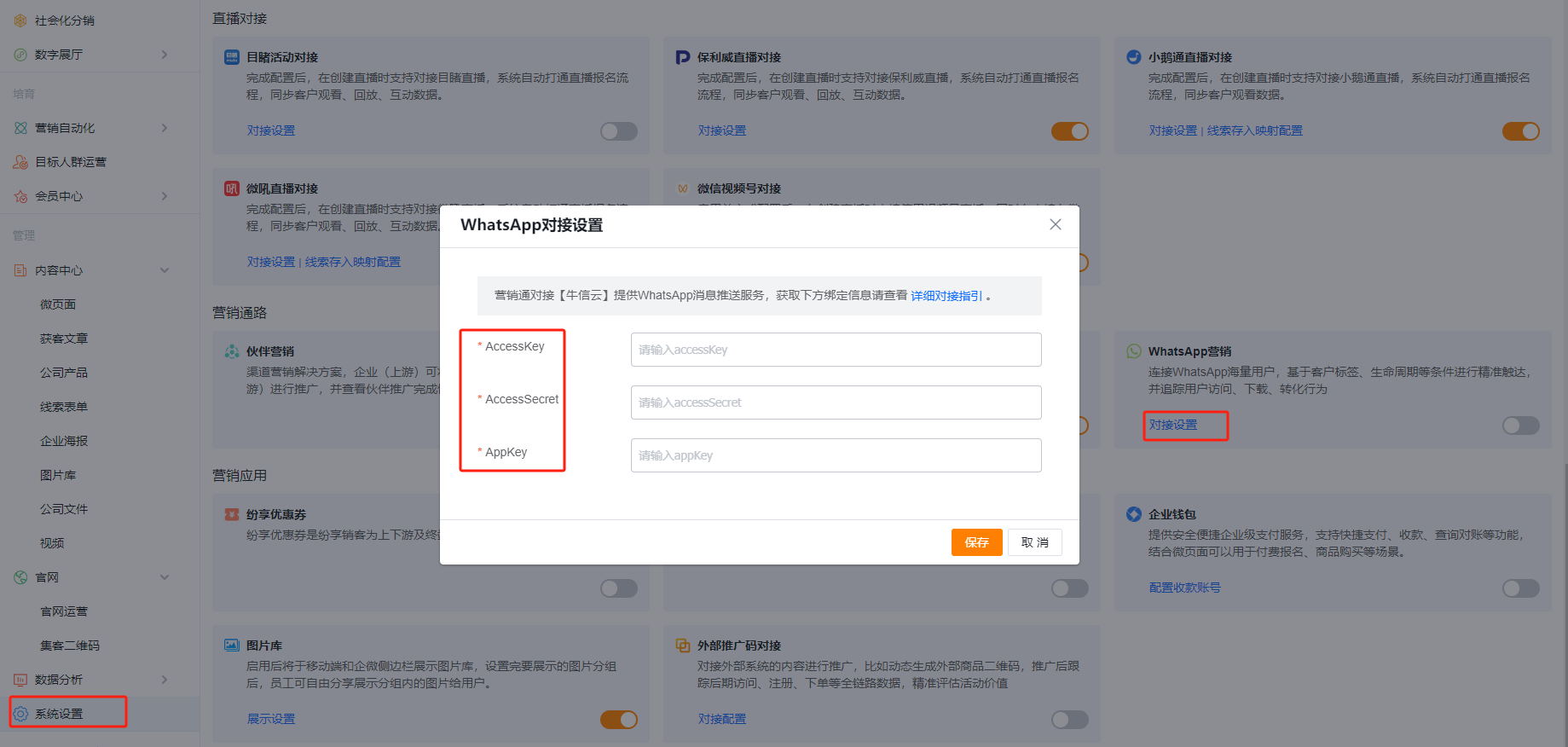This screenshot has height=747, width=1568.
Task: Enable the WhatsApp营销 switch
Action: (1521, 426)
